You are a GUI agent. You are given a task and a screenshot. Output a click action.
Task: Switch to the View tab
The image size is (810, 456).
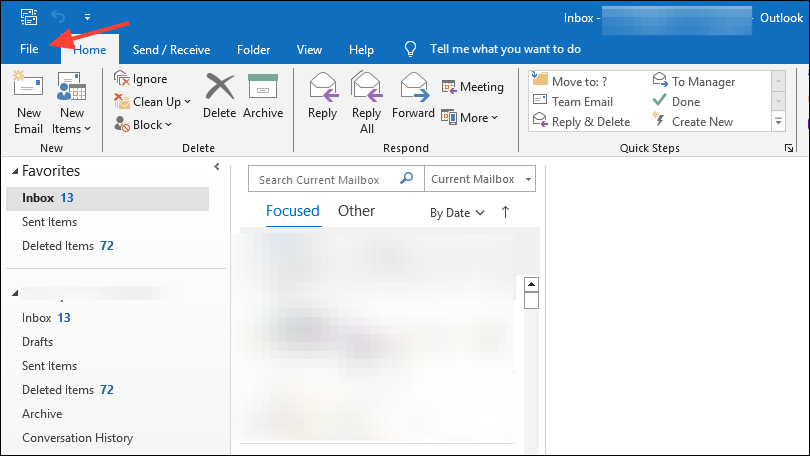[x=309, y=50]
